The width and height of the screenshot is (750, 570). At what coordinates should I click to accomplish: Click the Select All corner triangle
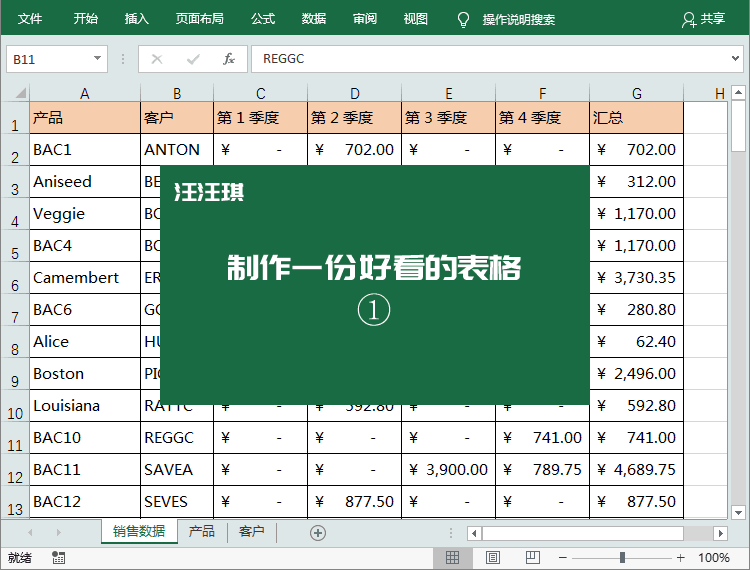pyautogui.click(x=15, y=93)
